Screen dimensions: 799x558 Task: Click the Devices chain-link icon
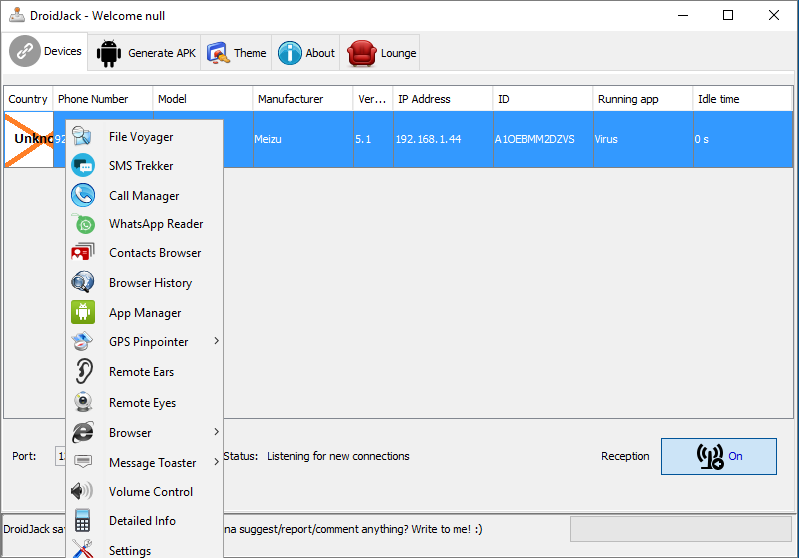pos(24,51)
